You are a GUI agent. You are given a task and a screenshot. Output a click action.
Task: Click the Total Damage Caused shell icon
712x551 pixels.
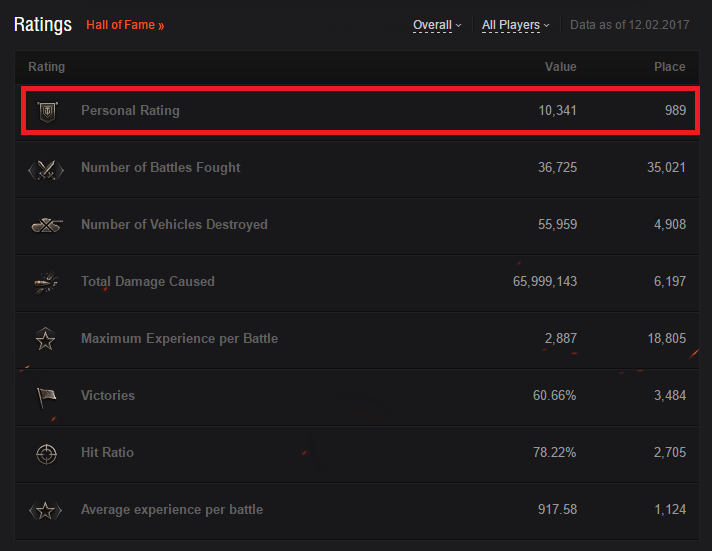tap(46, 282)
